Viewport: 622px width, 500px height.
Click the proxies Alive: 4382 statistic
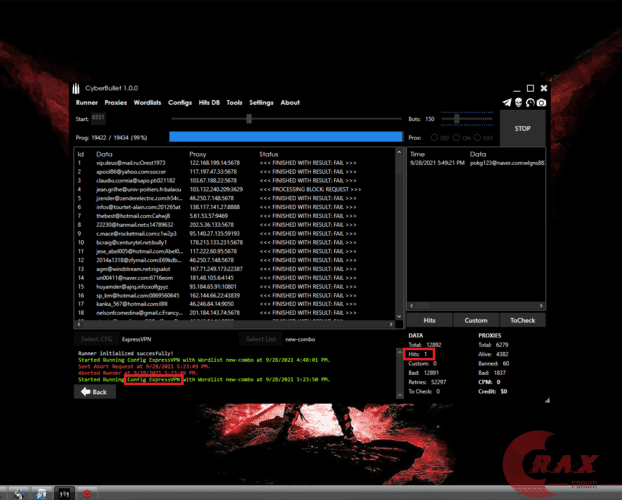493,354
